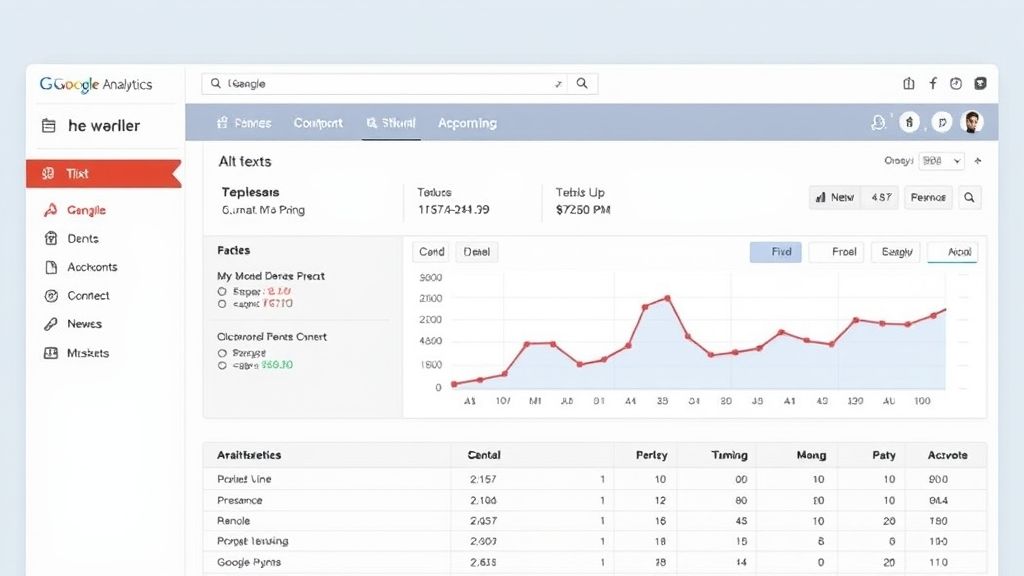Open the Cond dropdown above the chart
The image size is (1024, 576).
[x=430, y=251]
